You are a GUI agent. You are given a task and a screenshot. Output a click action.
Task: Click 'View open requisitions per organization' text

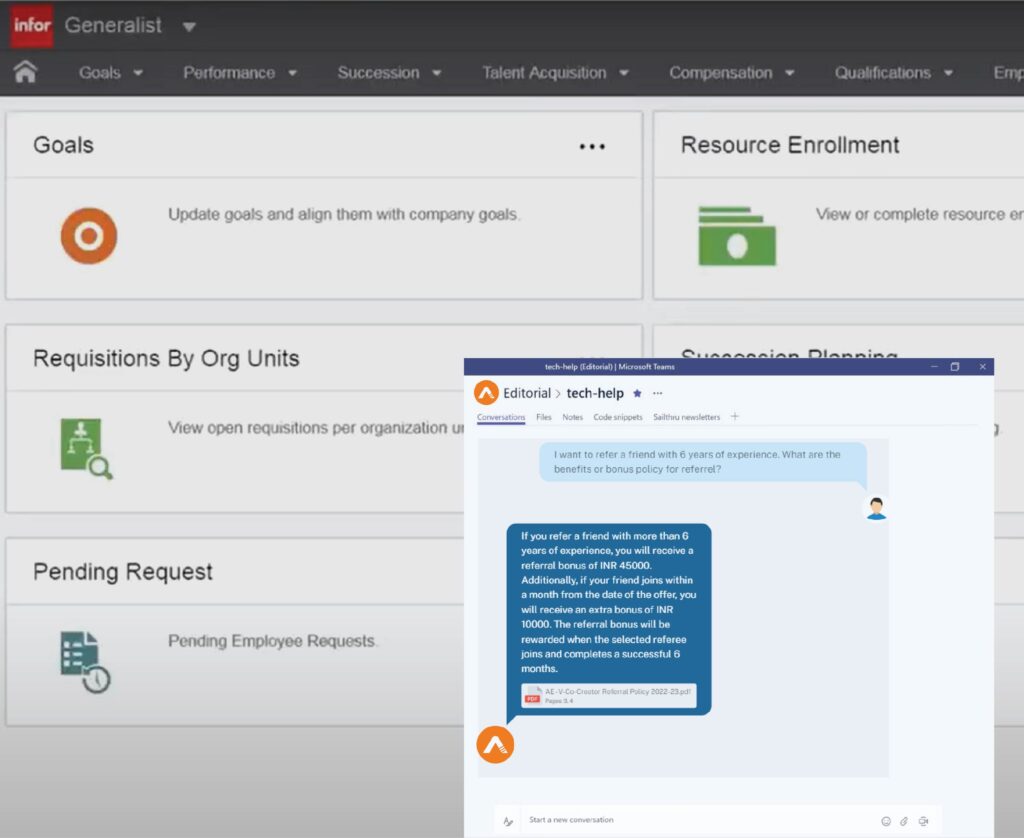[315, 428]
